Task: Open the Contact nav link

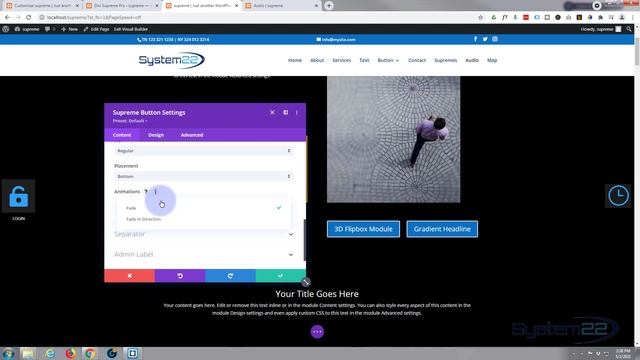Action: 417,60
